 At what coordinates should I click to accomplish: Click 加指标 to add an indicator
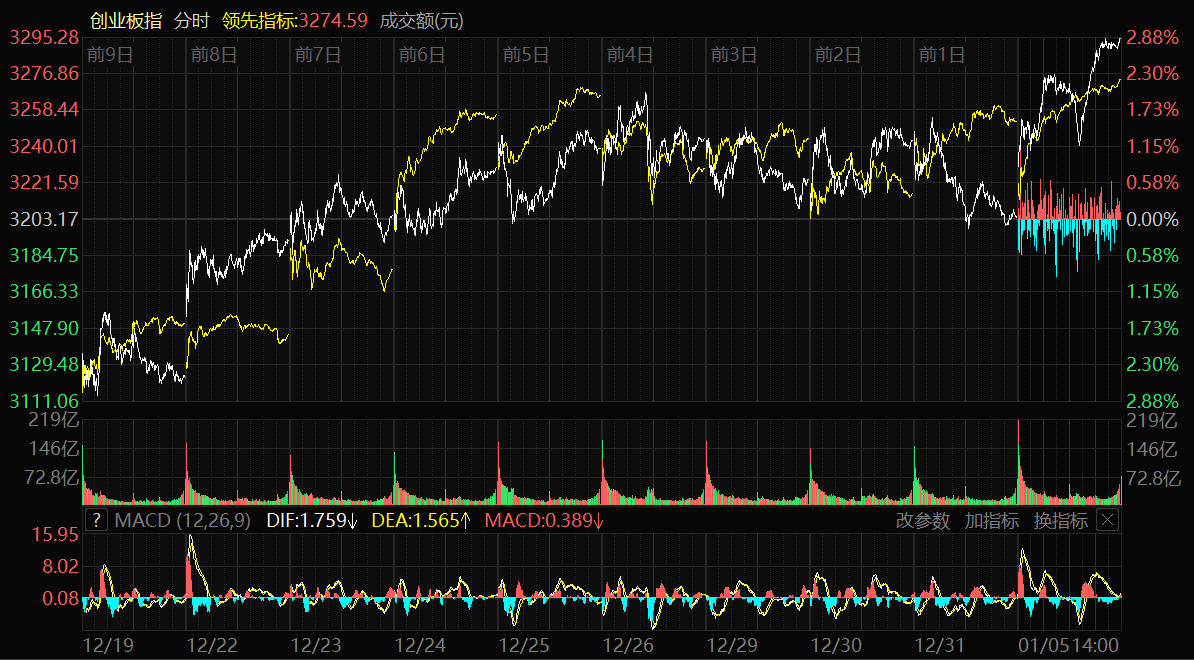[991, 521]
